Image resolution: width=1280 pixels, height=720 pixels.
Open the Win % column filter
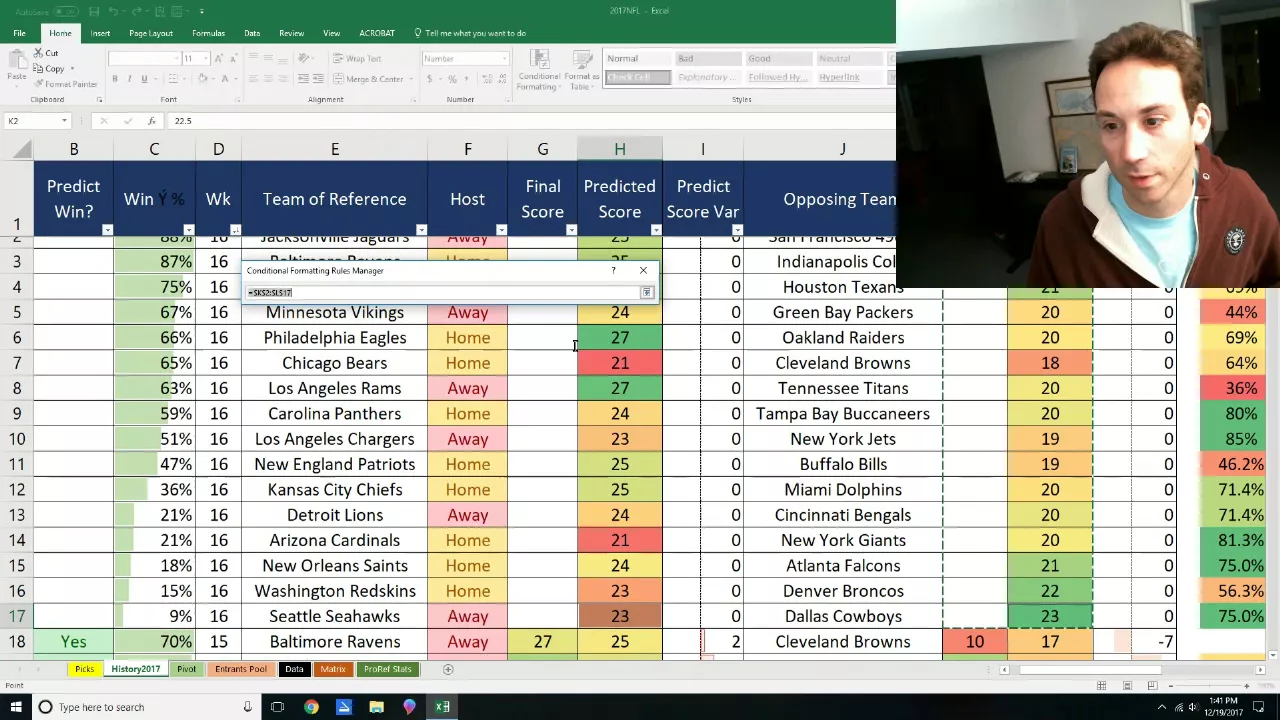(x=188, y=230)
